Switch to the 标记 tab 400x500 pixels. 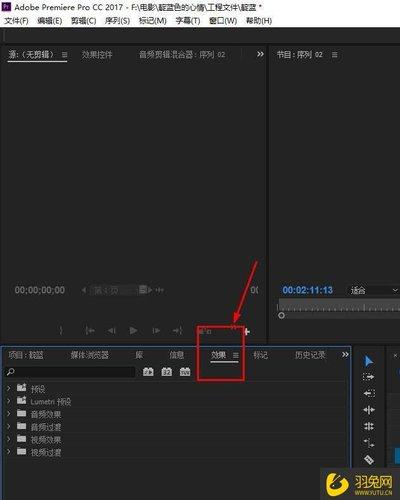[x=260, y=355]
